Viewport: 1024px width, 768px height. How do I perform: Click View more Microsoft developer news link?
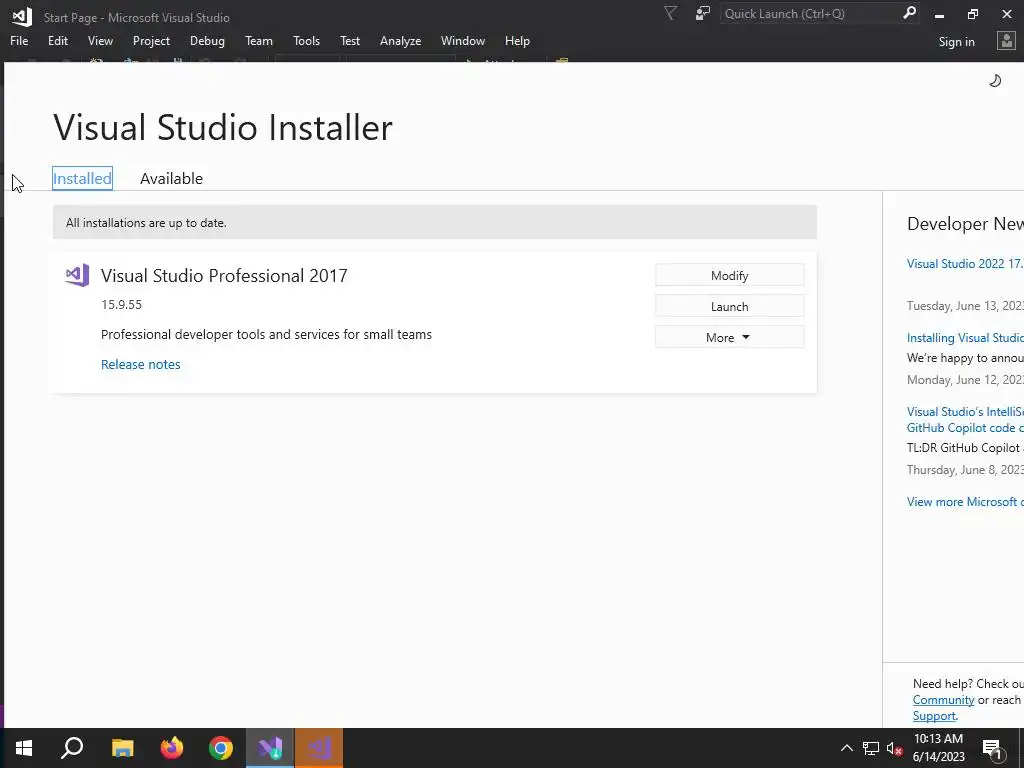965,502
